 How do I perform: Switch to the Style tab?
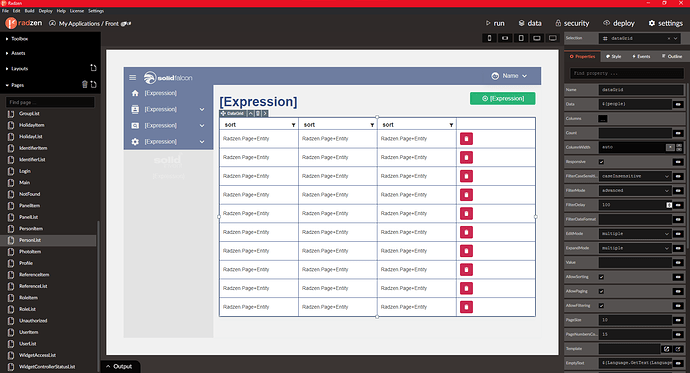(x=614, y=56)
